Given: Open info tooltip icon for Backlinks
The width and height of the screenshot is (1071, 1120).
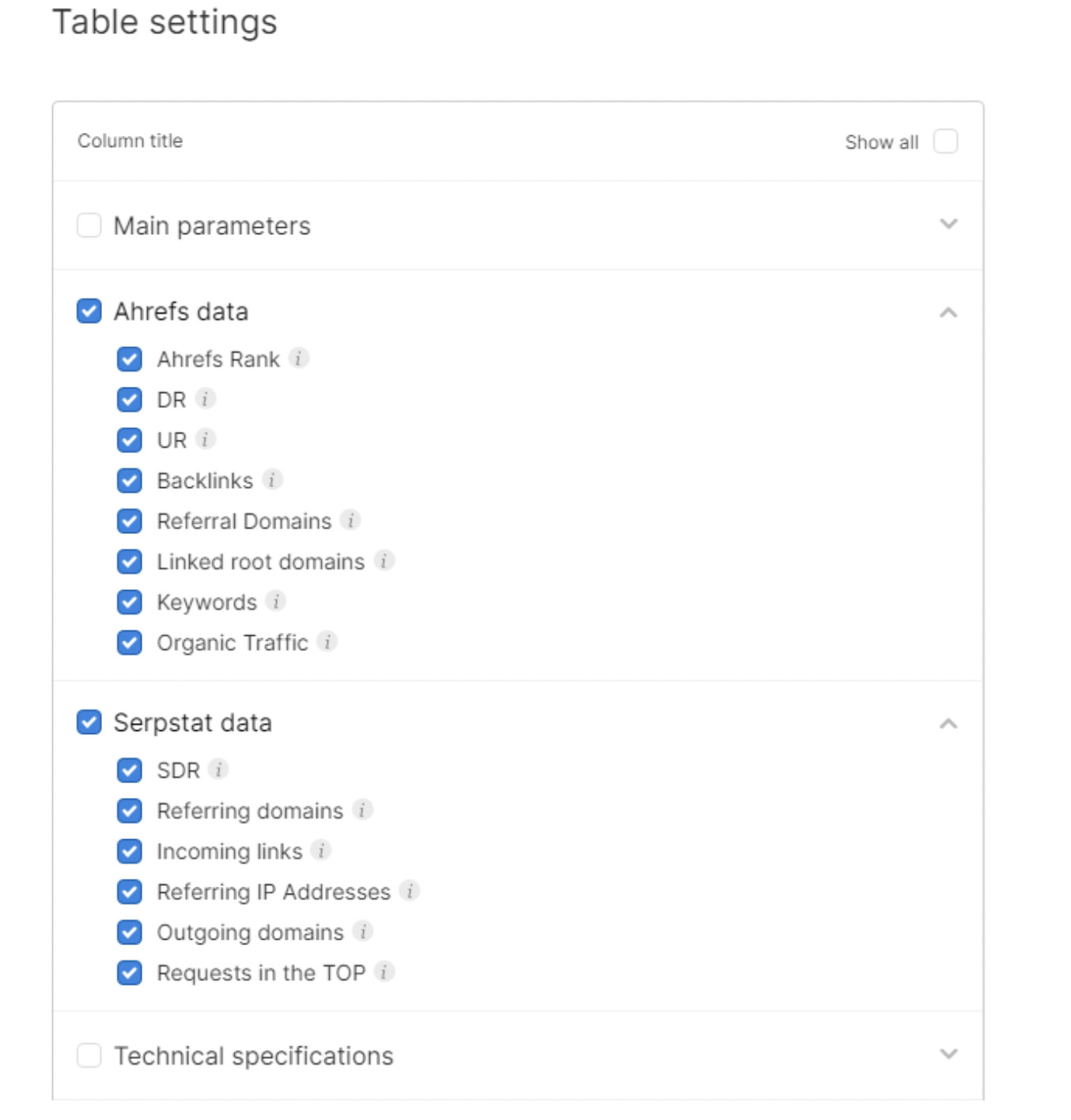Looking at the screenshot, I should 272,479.
